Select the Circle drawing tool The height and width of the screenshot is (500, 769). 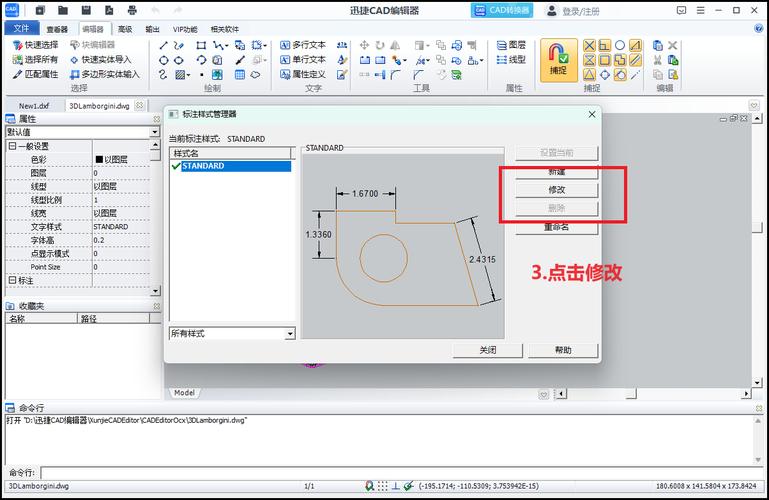tap(164, 60)
